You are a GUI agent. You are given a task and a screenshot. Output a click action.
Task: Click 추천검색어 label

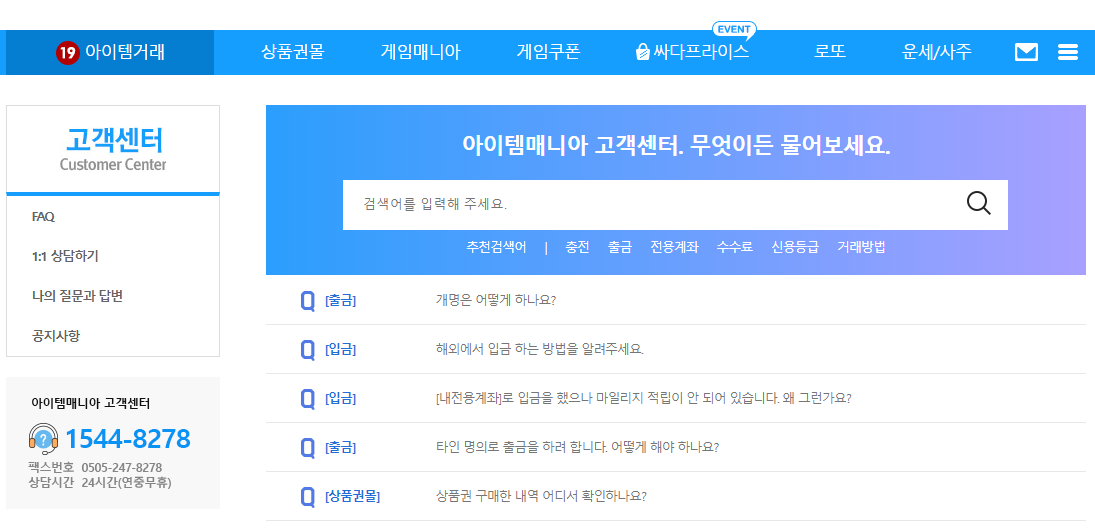coord(497,246)
